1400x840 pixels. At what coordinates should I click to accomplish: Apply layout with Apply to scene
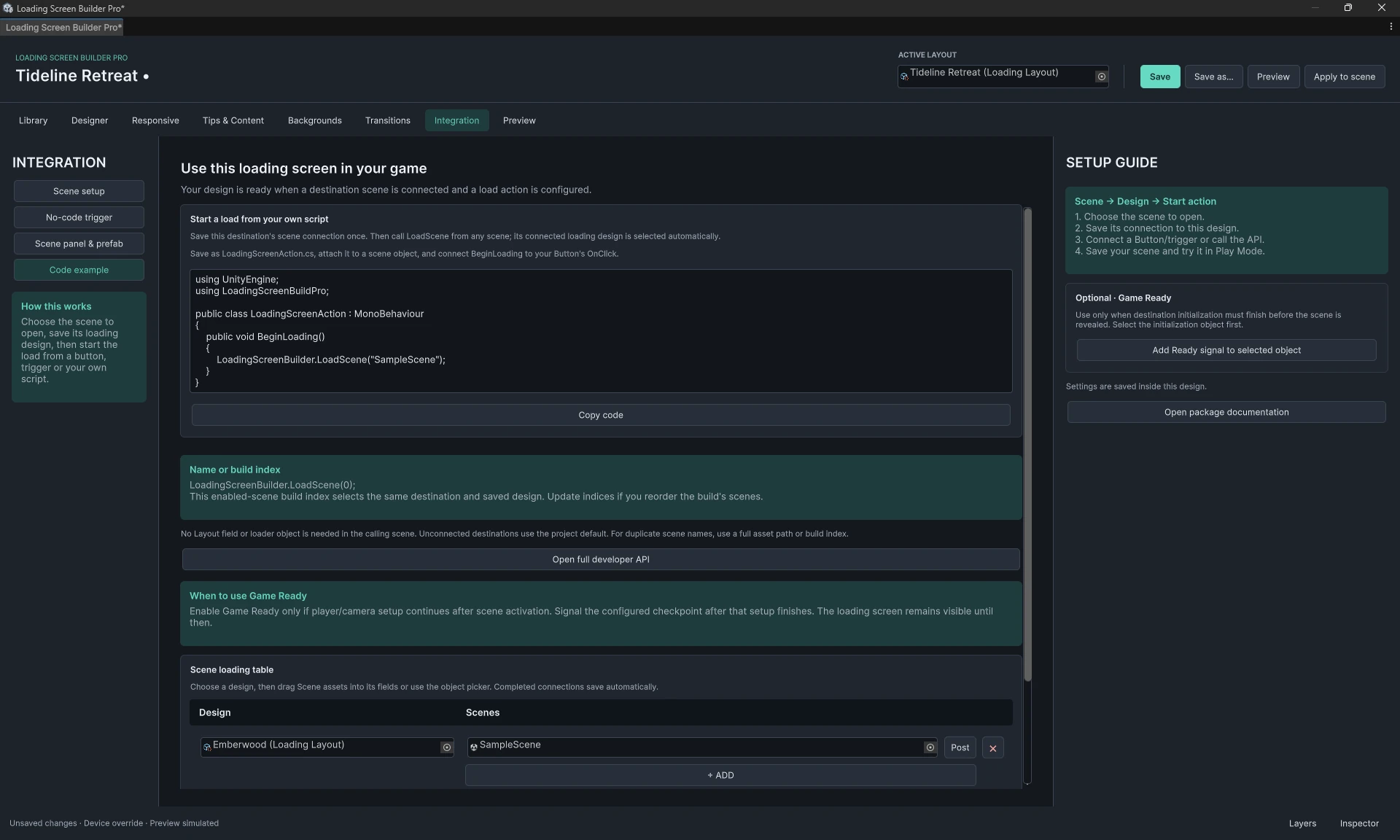pos(1345,77)
